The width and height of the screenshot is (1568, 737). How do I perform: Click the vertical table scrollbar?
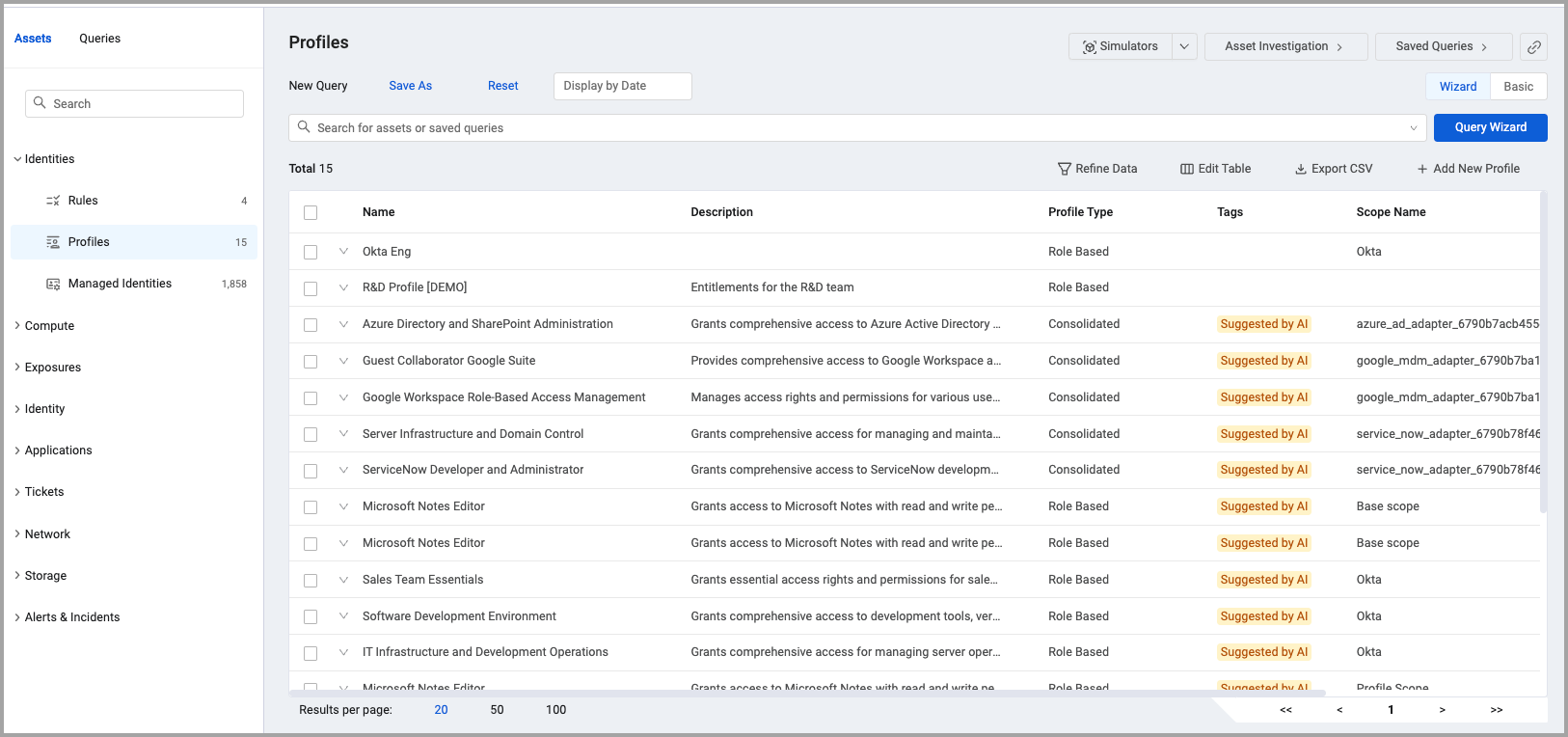(x=1543, y=351)
